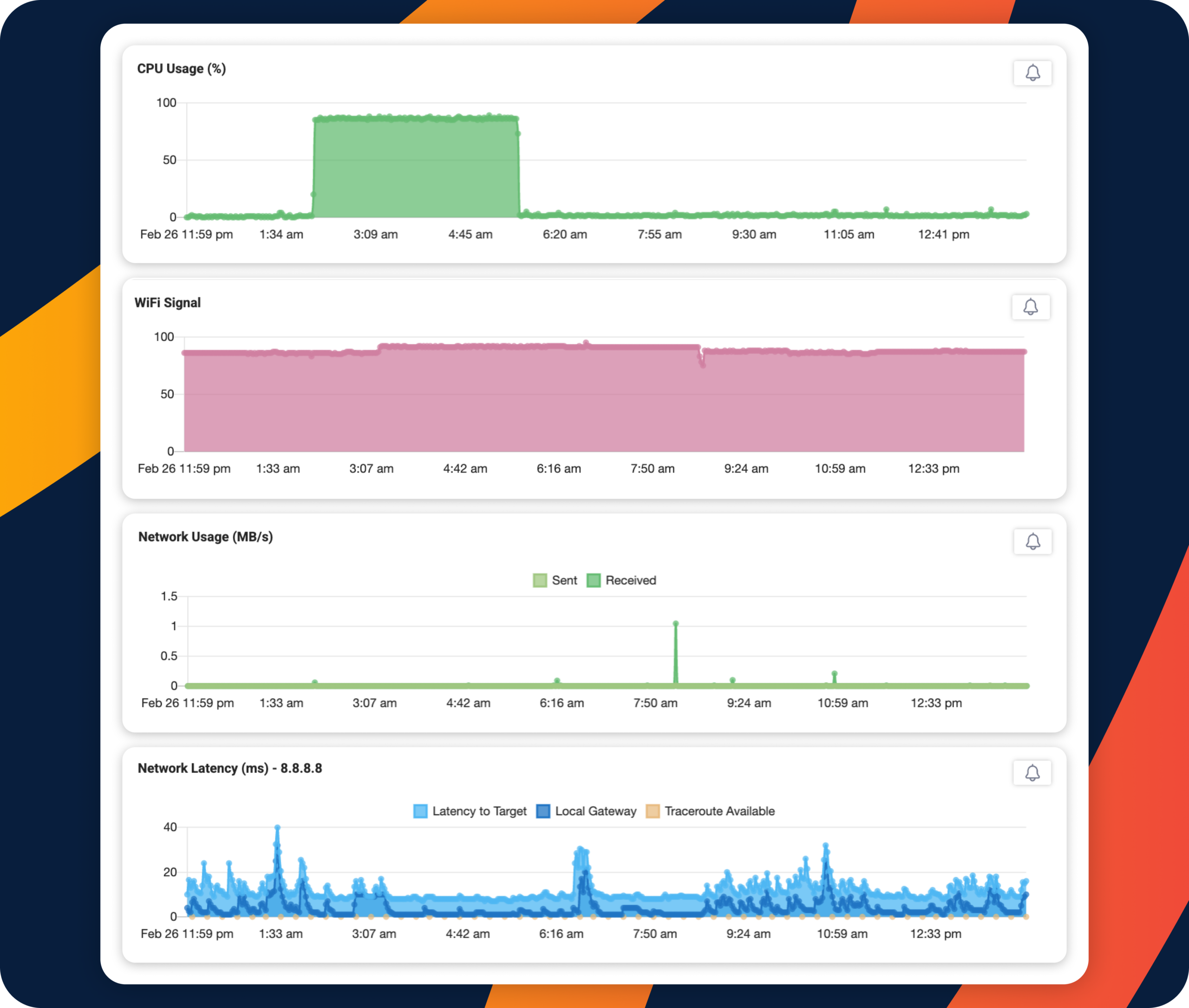Click the Traceroute Available orange swatch
Viewport: 1189px width, 1008px height.
652,812
